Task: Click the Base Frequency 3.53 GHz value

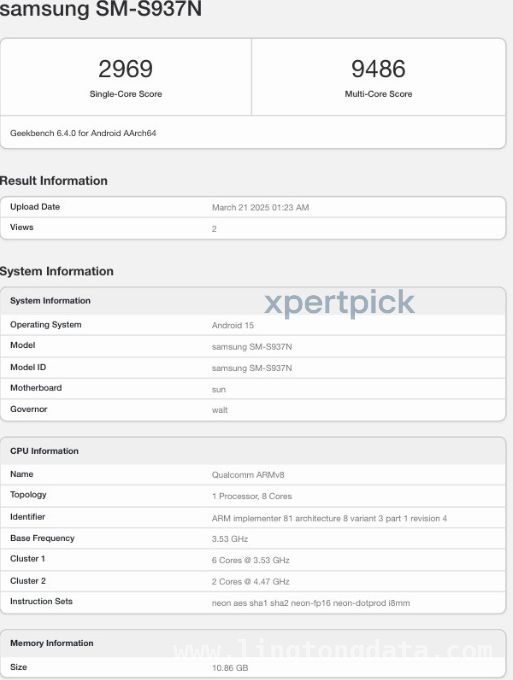Action: (230, 539)
